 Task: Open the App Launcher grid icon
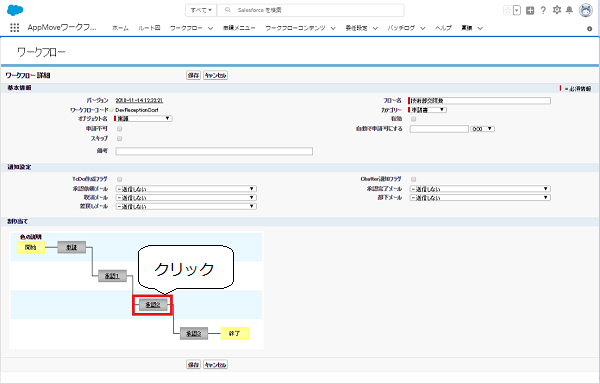click(x=15, y=28)
